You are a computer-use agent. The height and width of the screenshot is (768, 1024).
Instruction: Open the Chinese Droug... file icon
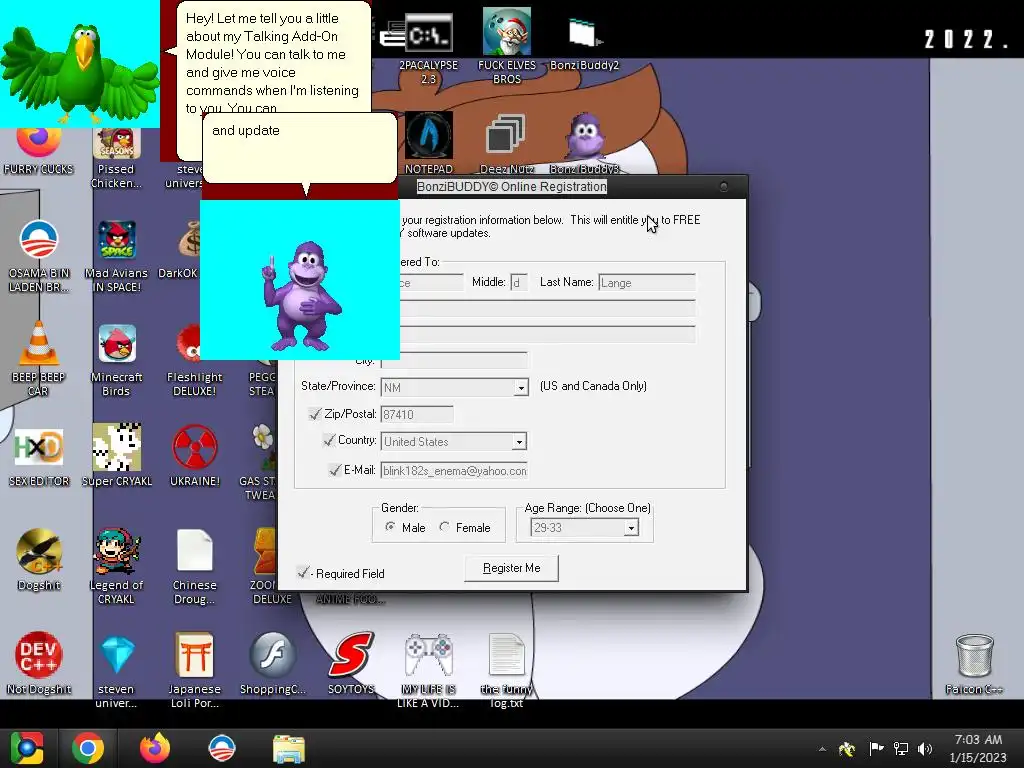[195, 551]
